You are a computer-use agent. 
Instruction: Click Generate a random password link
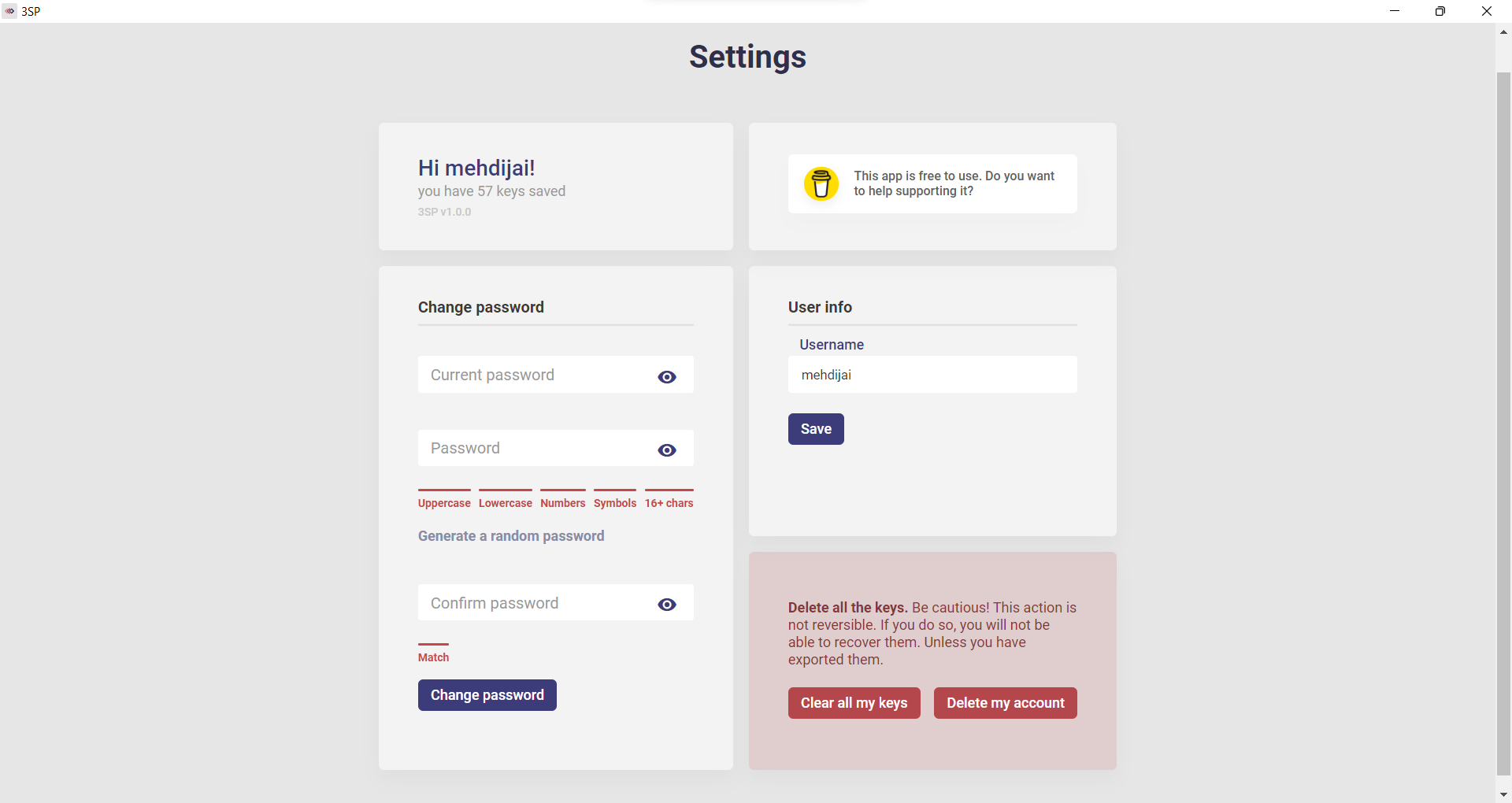tap(511, 536)
